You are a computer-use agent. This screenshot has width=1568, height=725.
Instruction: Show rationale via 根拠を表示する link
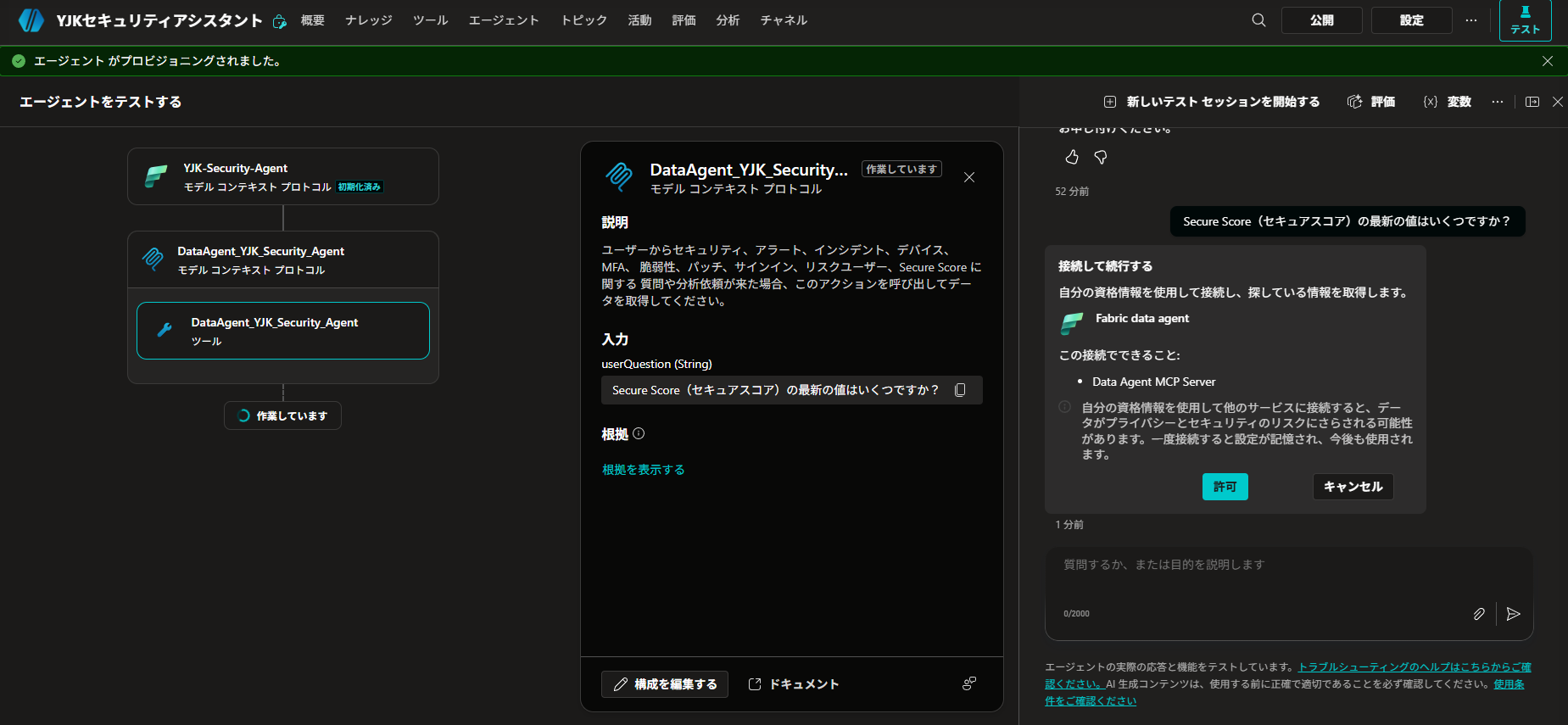click(644, 470)
